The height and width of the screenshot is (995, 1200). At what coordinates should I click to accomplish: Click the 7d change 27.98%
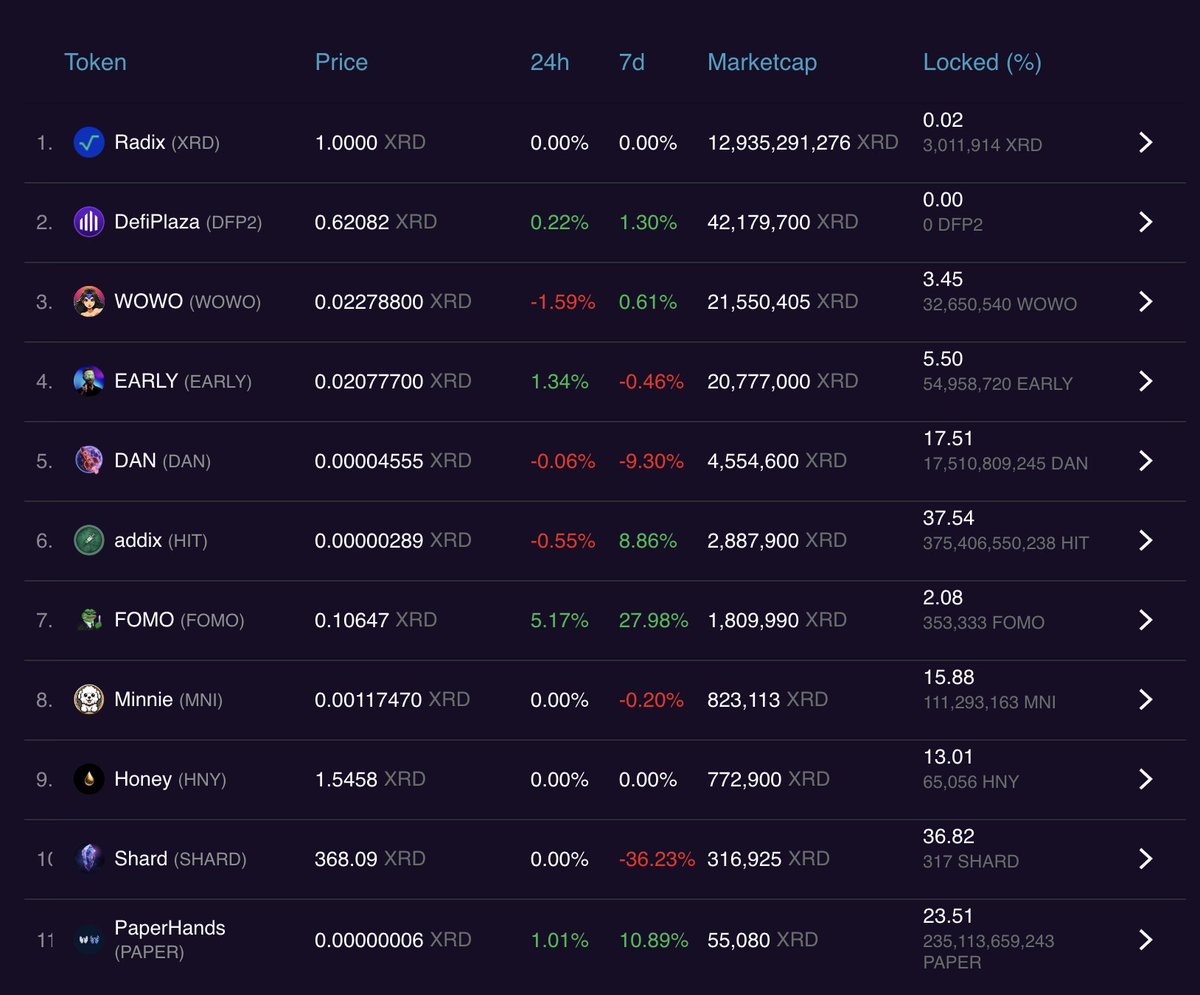click(x=653, y=620)
